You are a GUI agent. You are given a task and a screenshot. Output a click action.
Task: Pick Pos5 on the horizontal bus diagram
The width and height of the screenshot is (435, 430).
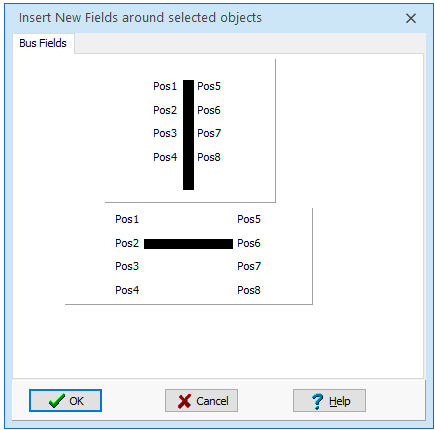point(249,219)
